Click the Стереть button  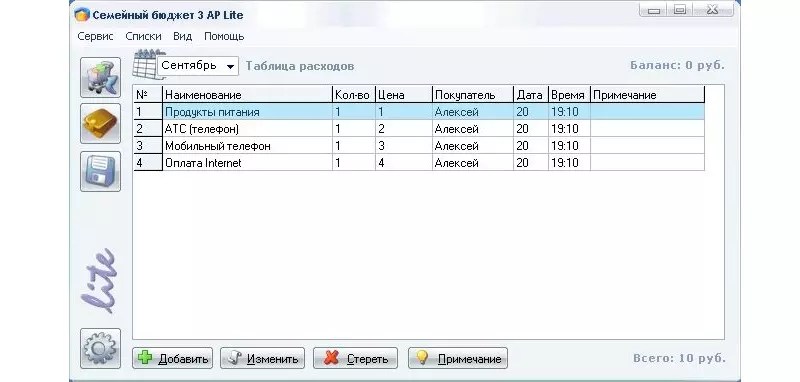point(355,358)
